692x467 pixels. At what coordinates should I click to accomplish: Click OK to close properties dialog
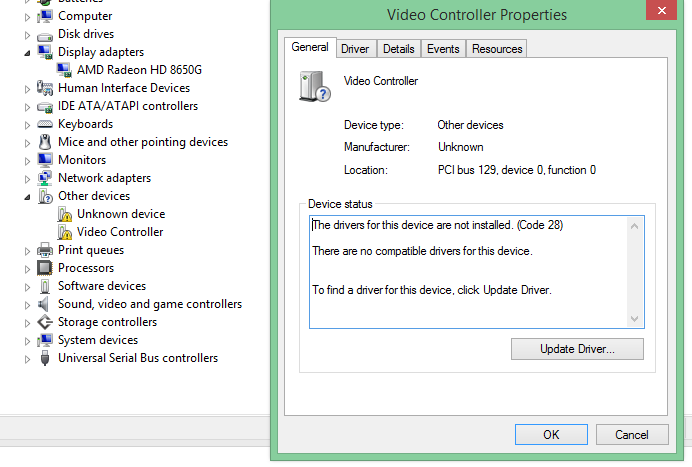tap(551, 435)
